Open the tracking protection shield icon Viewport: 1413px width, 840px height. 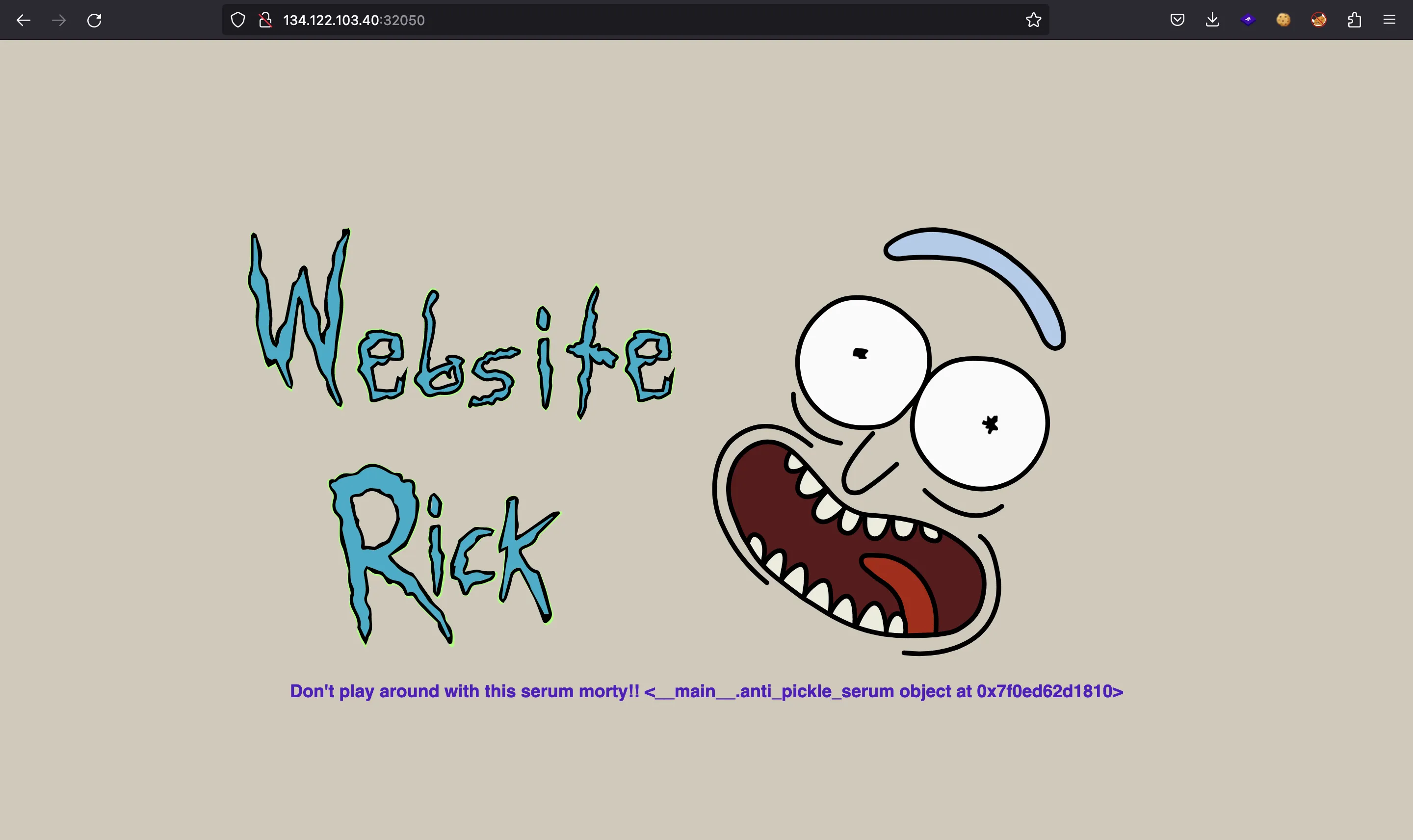click(237, 21)
